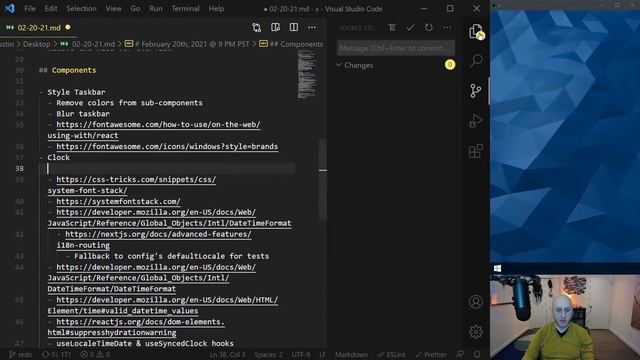This screenshot has height=360, width=640.
Task: Click the '02-20-21.md' breadcrumb segment
Action: click(88, 44)
